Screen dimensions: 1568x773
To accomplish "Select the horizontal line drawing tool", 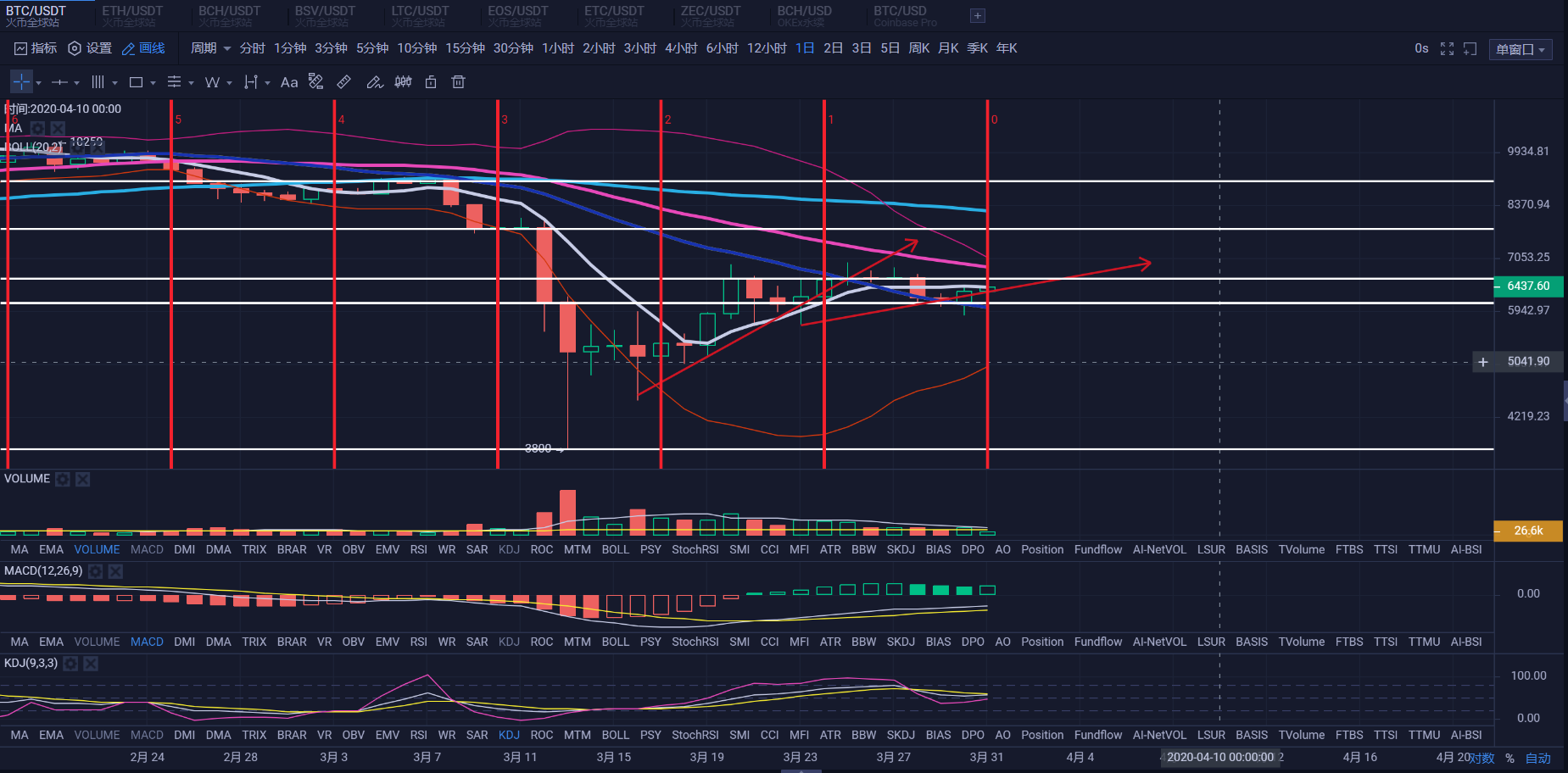I will (60, 82).
